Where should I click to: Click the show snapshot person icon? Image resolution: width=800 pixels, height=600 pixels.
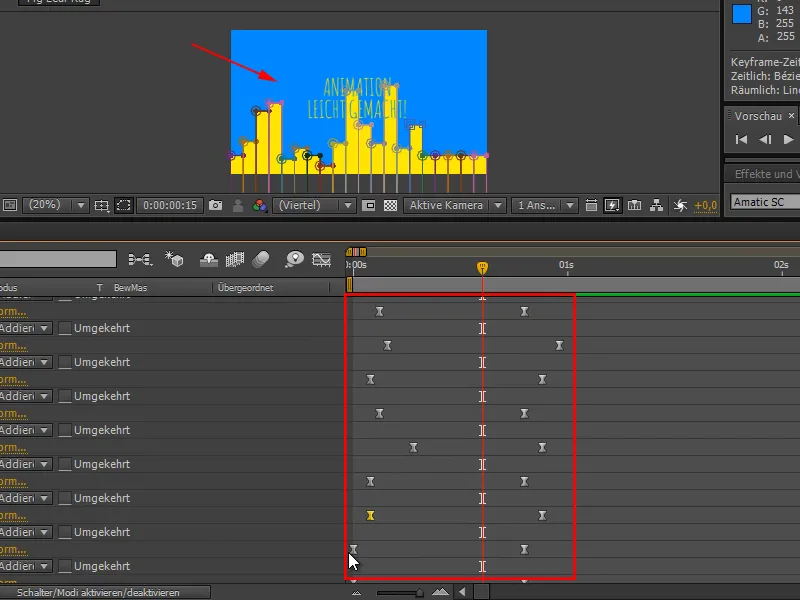click(x=238, y=205)
